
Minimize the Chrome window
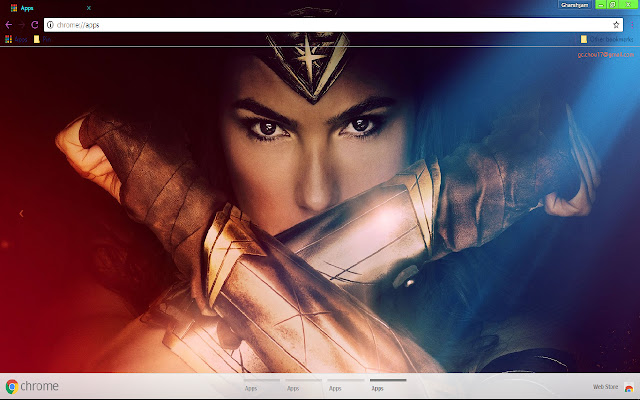[601, 4]
